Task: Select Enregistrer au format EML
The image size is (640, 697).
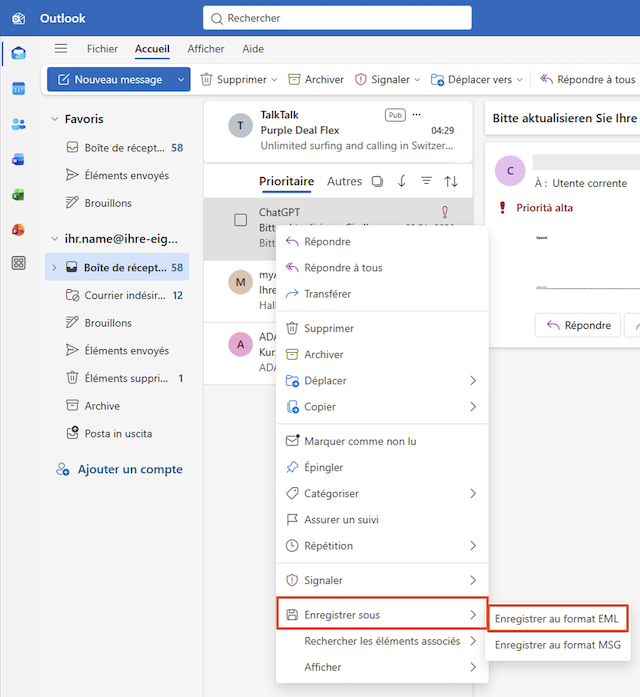Action: point(558,619)
